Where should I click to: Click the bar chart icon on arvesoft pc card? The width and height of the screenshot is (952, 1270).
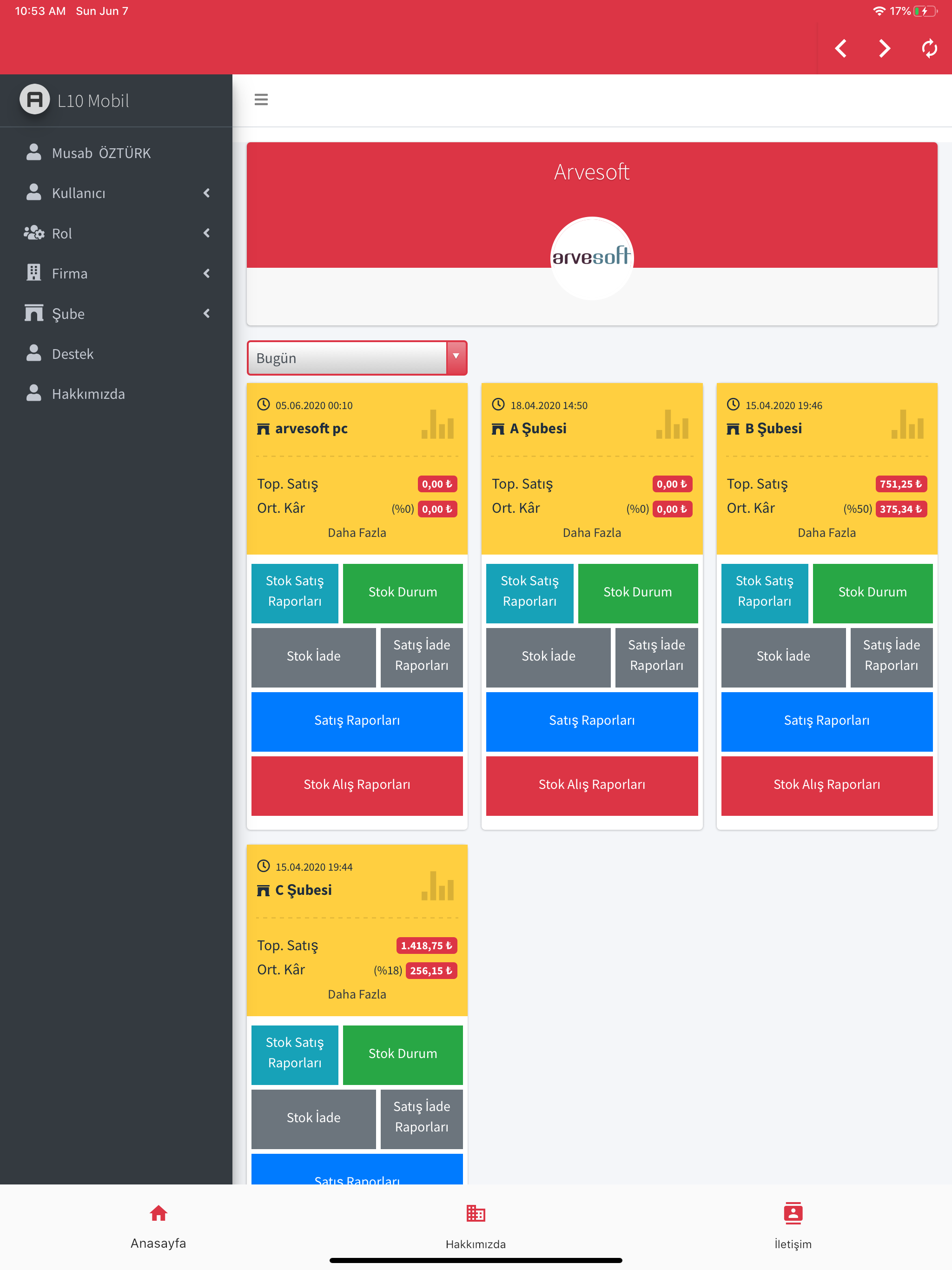437,424
